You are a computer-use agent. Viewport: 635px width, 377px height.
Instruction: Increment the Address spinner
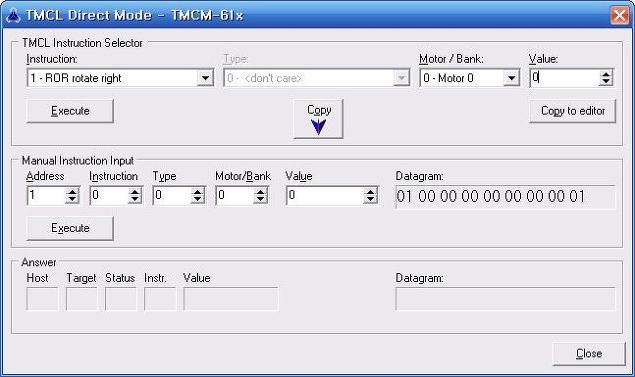coord(72,192)
